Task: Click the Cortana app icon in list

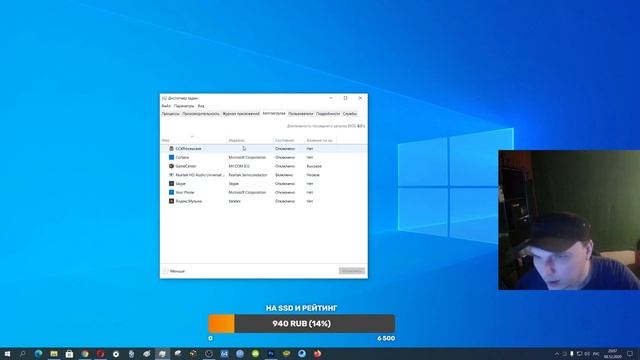Action: point(171,157)
